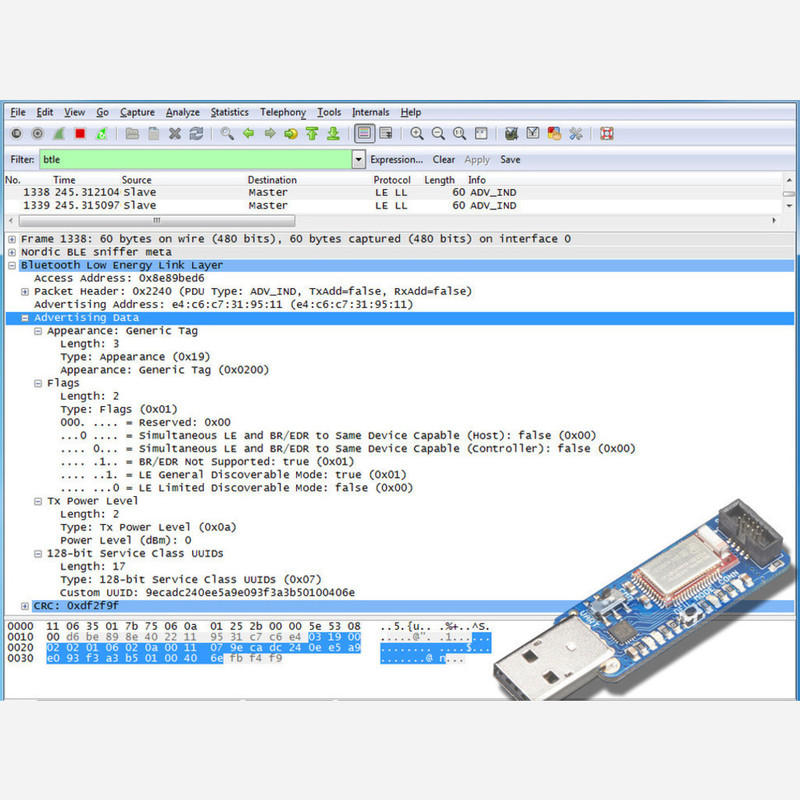Image resolution: width=800 pixels, height=800 pixels.
Task: Apply the display filter
Action: 477,160
